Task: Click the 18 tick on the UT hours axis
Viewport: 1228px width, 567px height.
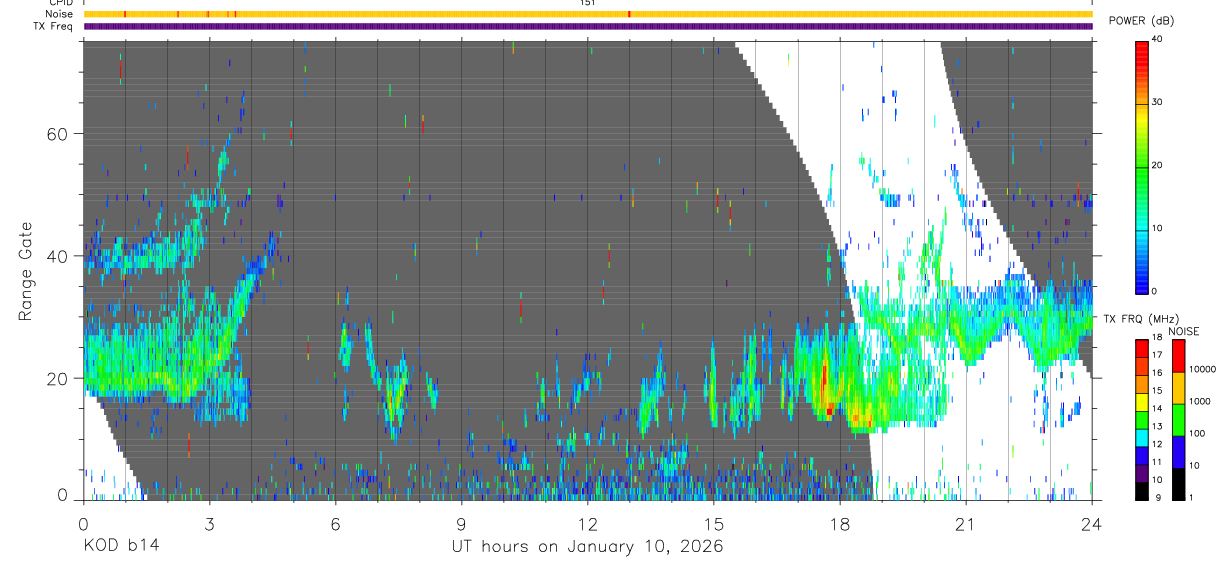Action: point(839,524)
